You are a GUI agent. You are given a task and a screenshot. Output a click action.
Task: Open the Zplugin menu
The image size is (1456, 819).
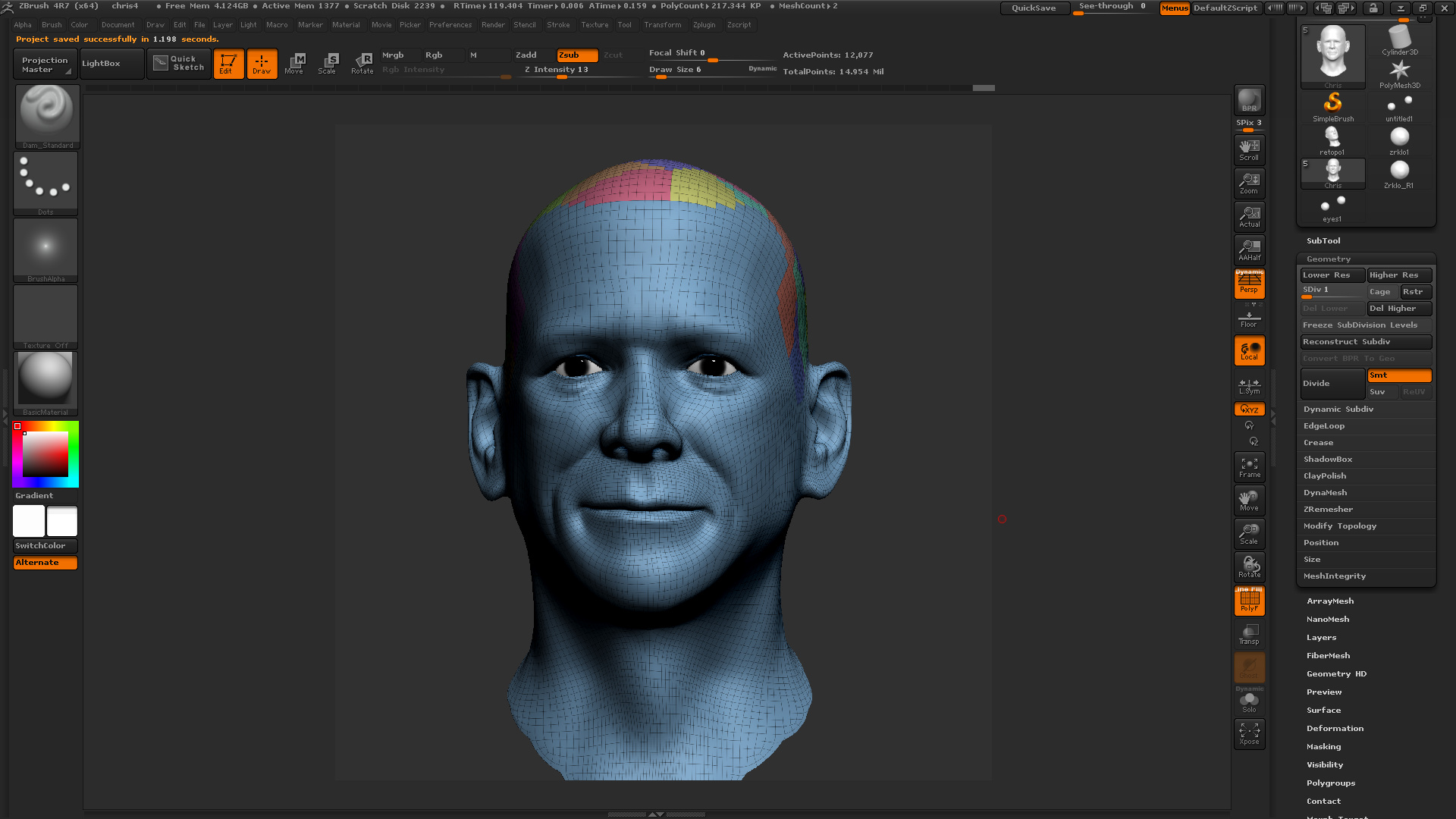(704, 25)
